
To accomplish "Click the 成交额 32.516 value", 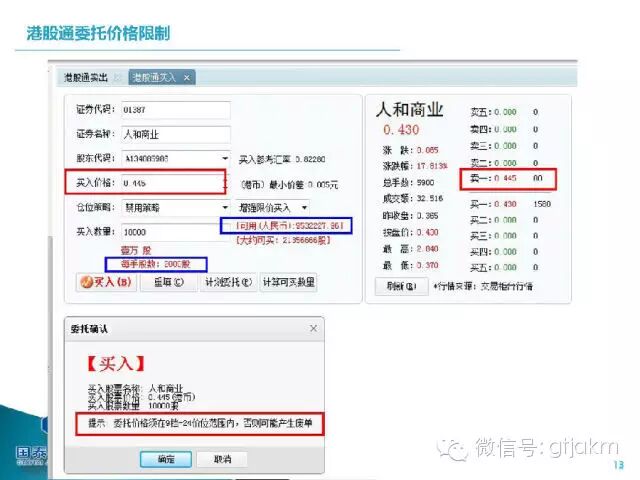I will point(430,198).
